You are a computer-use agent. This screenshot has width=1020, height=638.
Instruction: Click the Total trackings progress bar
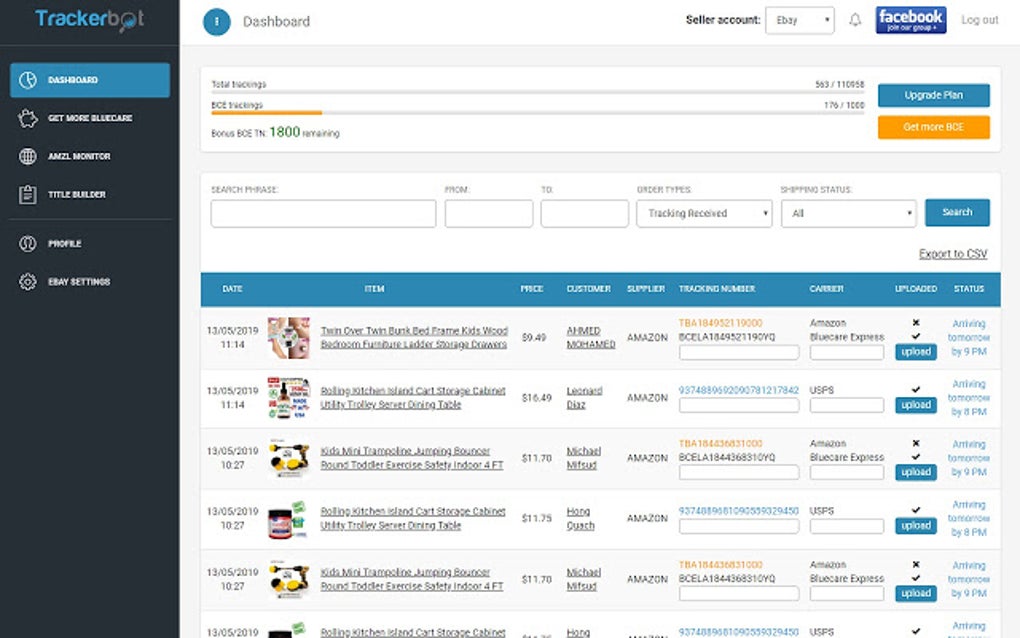pyautogui.click(x=537, y=92)
